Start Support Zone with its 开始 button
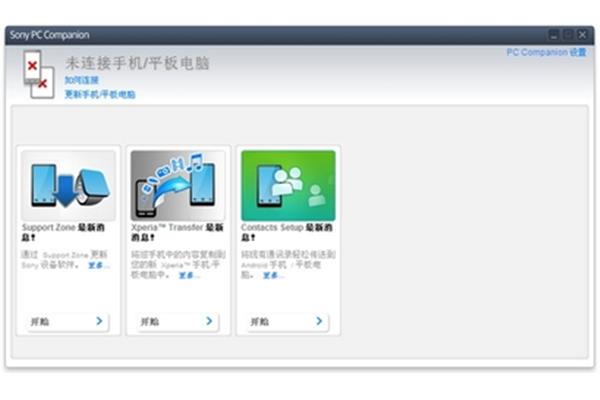 [x=68, y=322]
